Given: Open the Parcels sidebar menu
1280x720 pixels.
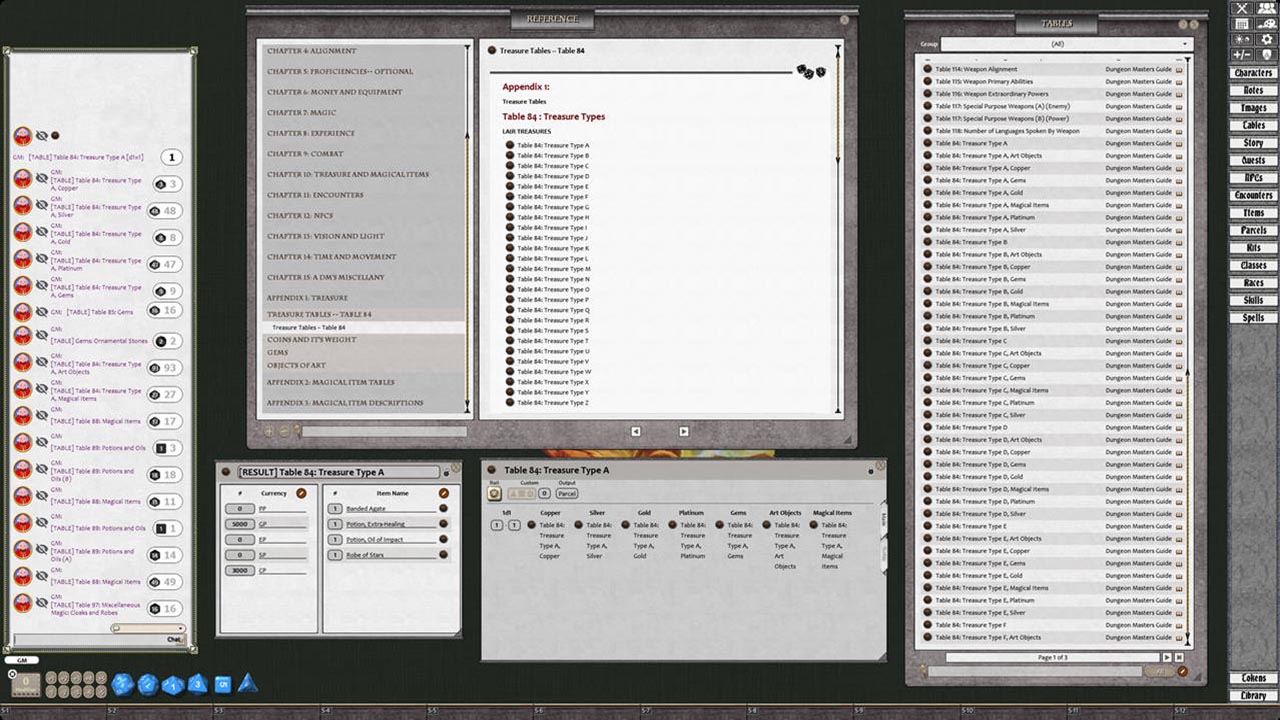Looking at the screenshot, I should (1252, 230).
